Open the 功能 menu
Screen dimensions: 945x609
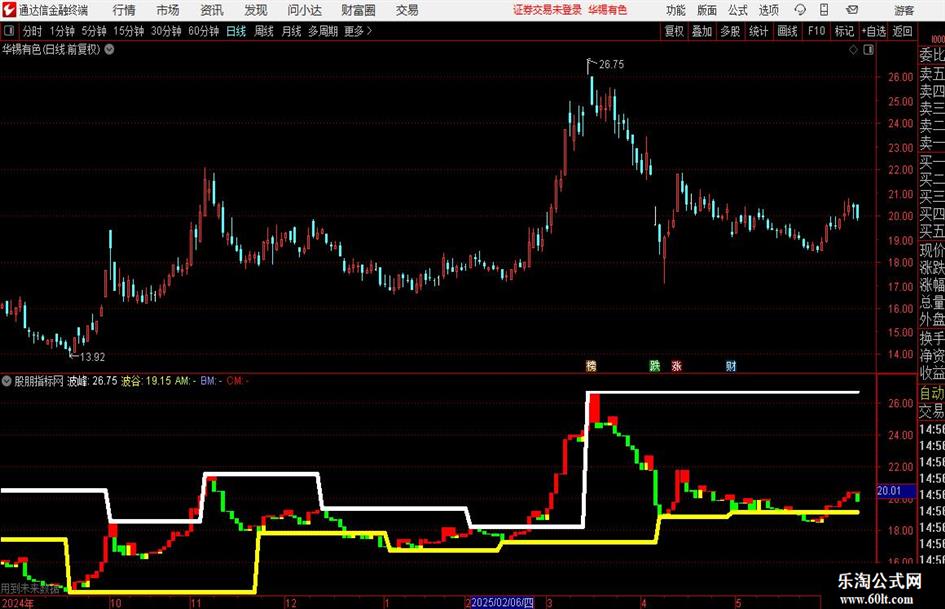(x=676, y=10)
